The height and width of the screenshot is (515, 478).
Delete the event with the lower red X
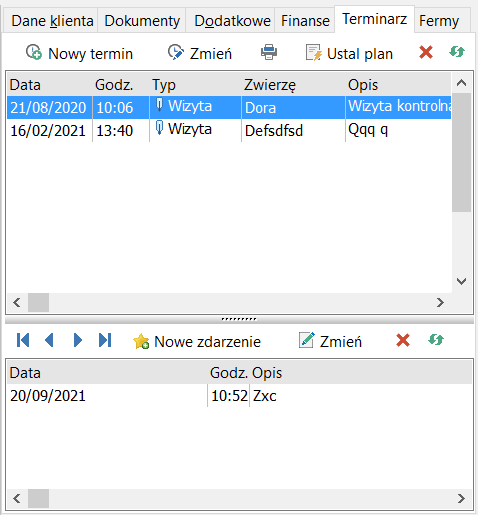tap(403, 340)
